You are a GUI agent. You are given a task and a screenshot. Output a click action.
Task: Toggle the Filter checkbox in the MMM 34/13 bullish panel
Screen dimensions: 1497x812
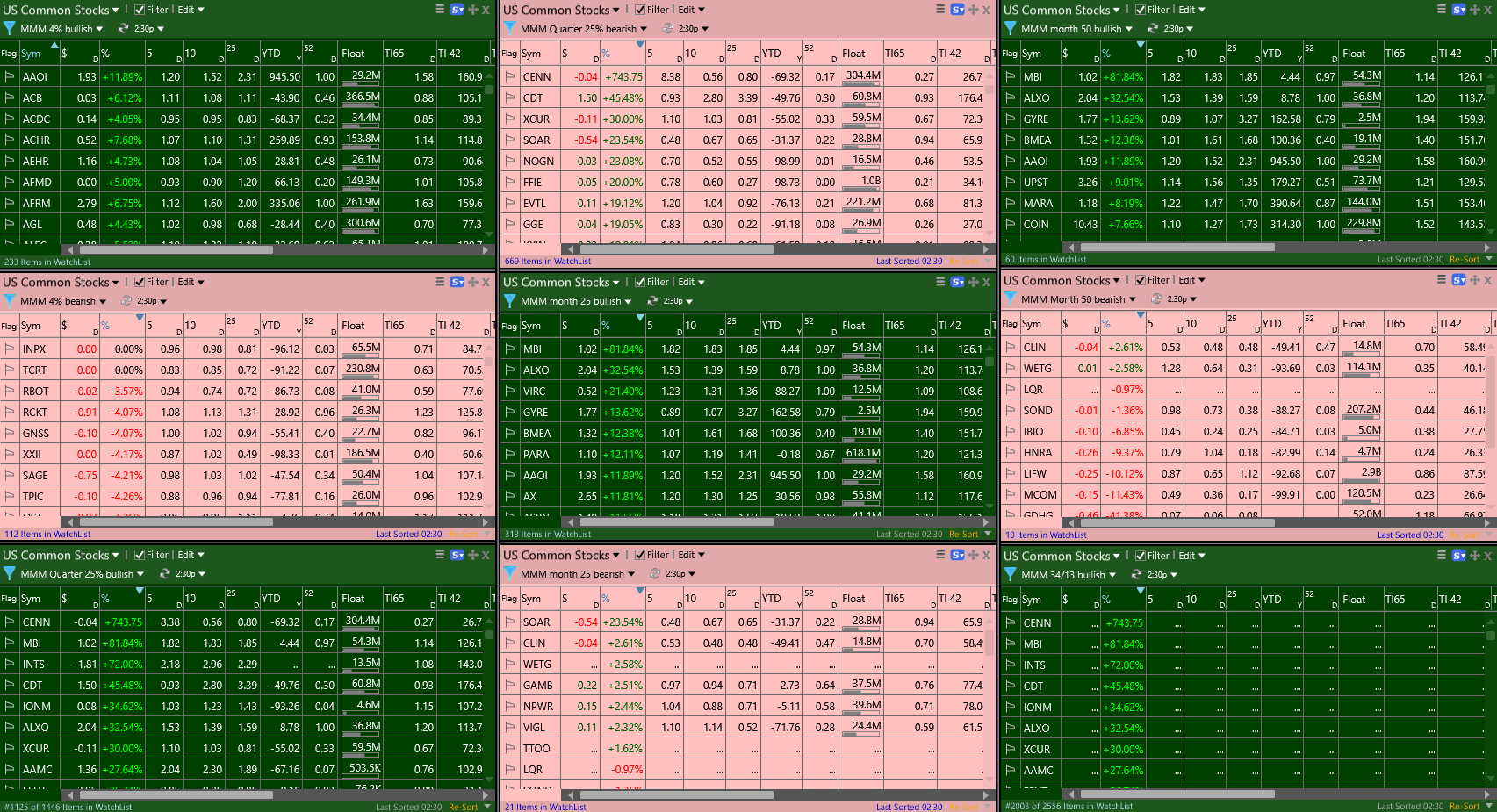[x=1141, y=556]
